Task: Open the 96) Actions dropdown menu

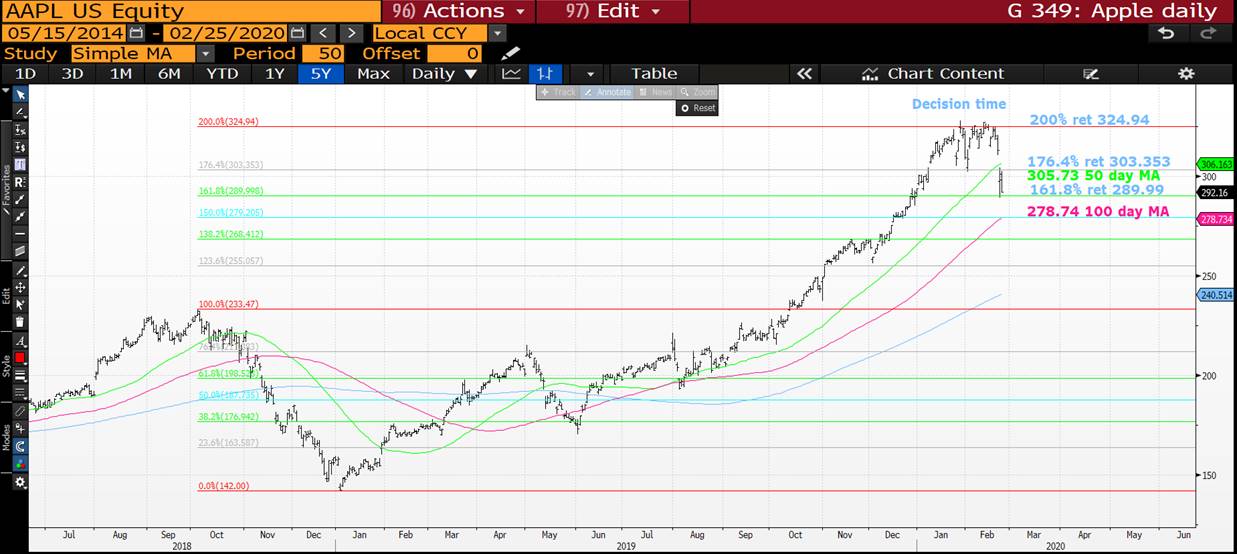Action: click(459, 11)
